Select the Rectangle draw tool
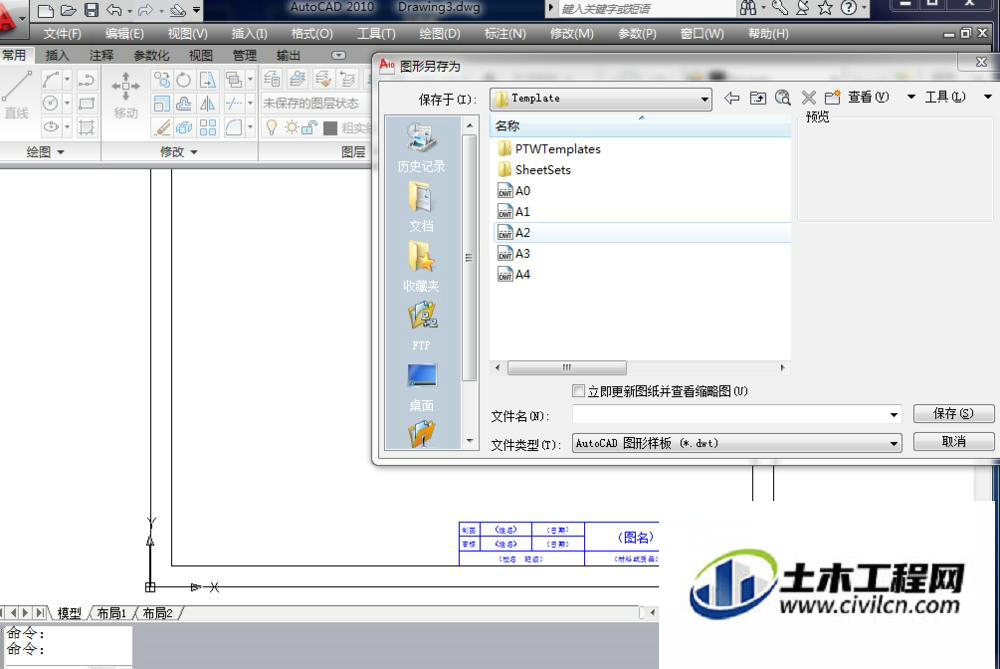 pos(86,103)
